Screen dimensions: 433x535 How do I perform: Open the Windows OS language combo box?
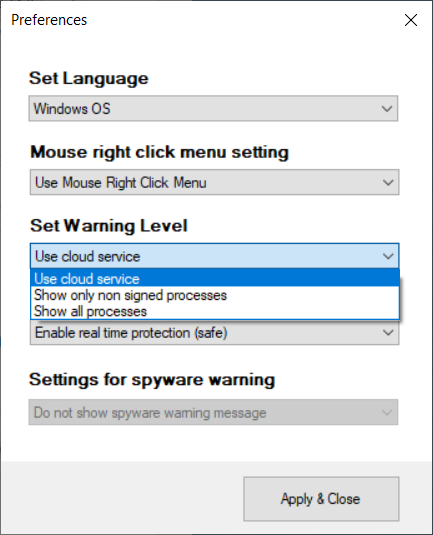coord(213,109)
